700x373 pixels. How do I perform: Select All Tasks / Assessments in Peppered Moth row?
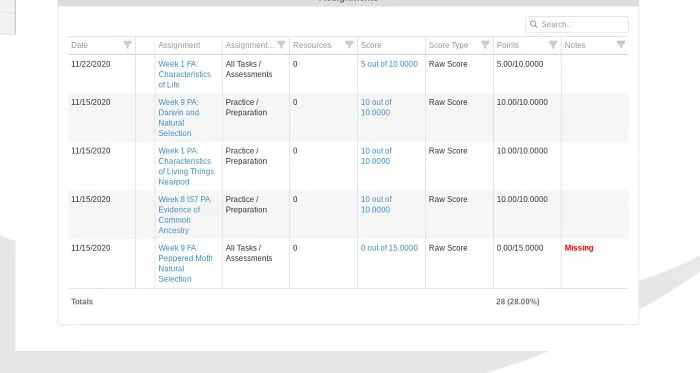click(249, 253)
